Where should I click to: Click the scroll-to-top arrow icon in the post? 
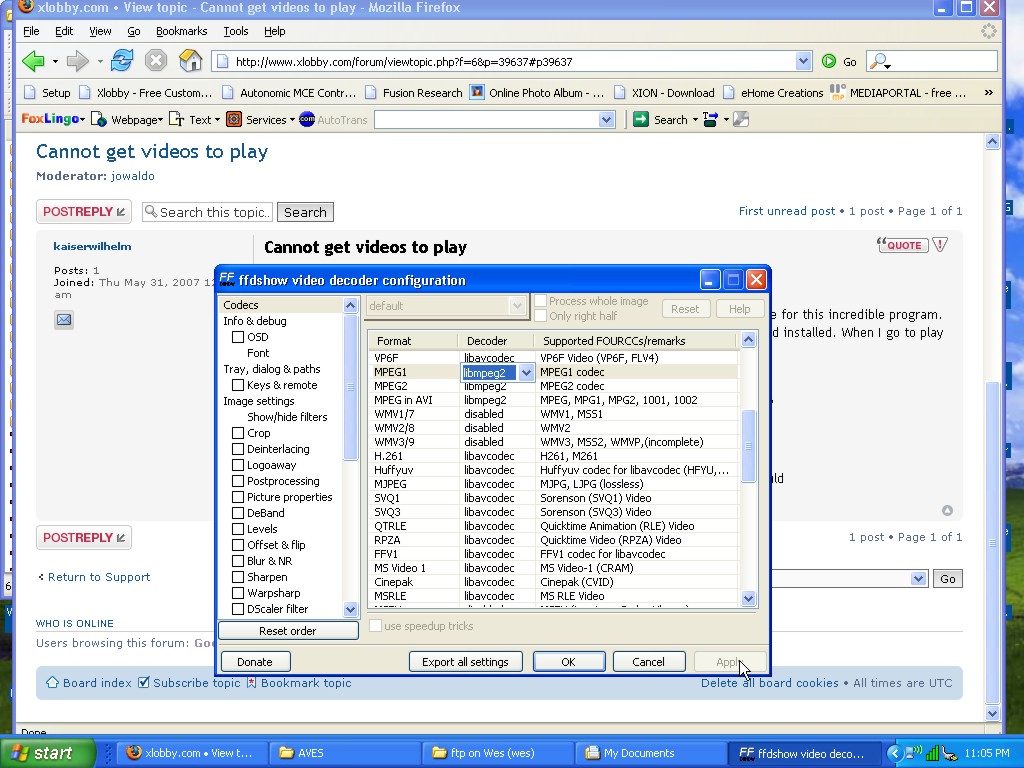pos(948,511)
